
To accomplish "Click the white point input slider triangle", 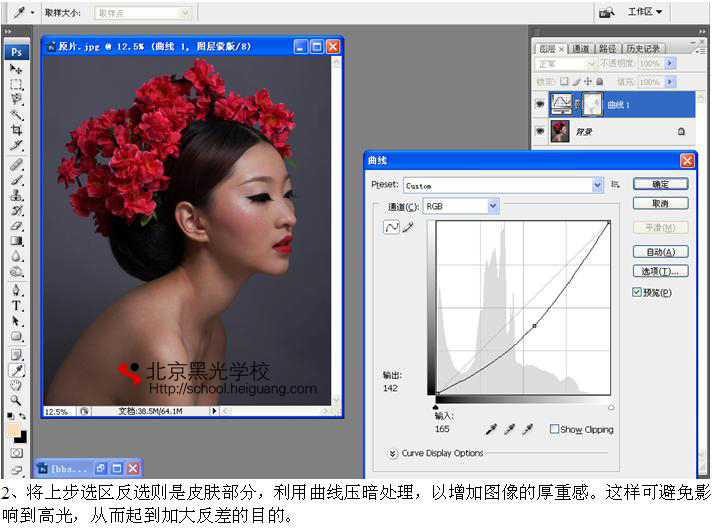I will point(611,407).
